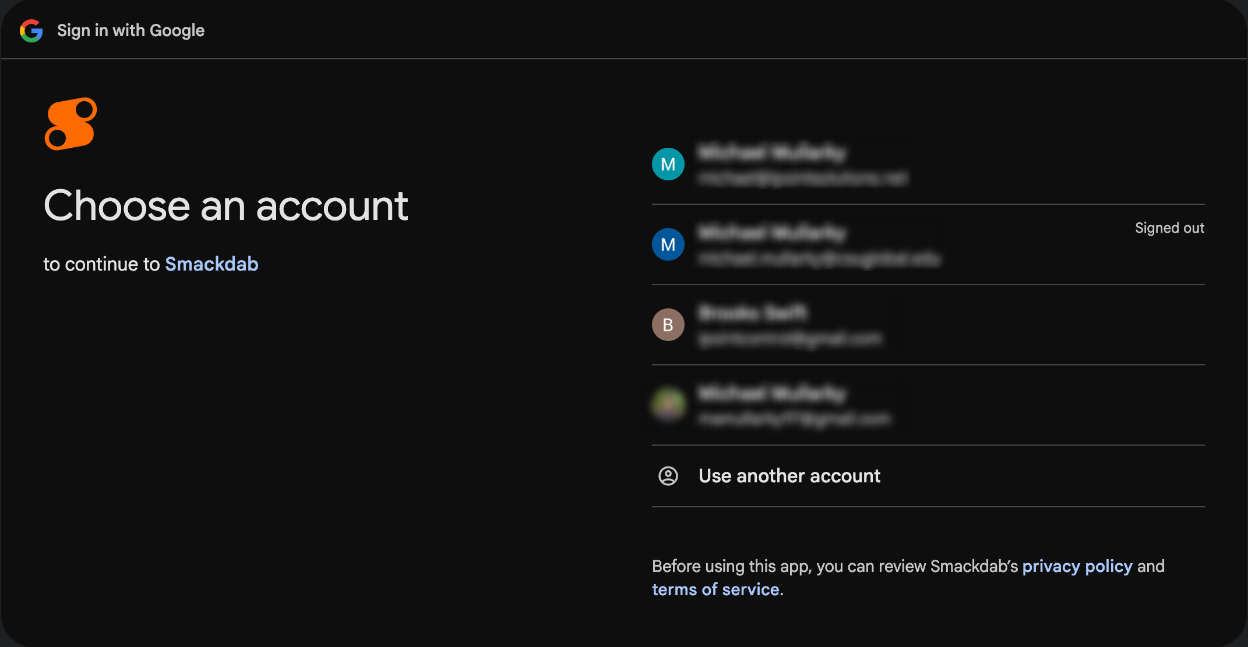Click the Signed out label
1248x647 pixels.
coord(1169,228)
